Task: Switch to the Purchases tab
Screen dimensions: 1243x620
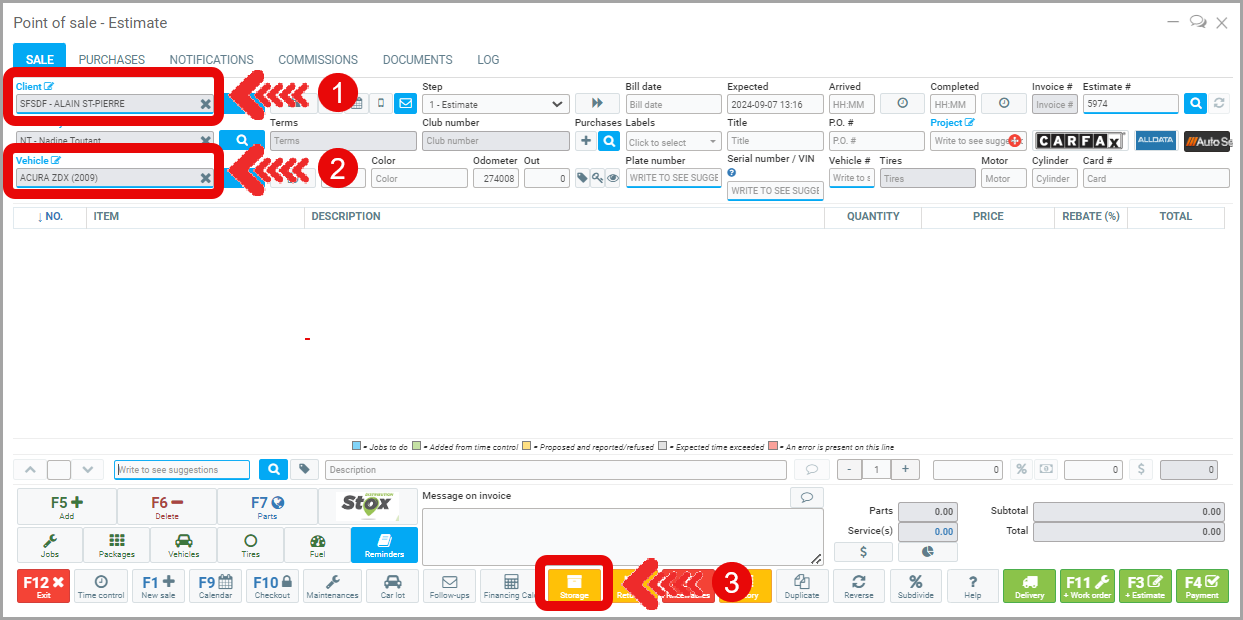Action: (x=112, y=60)
